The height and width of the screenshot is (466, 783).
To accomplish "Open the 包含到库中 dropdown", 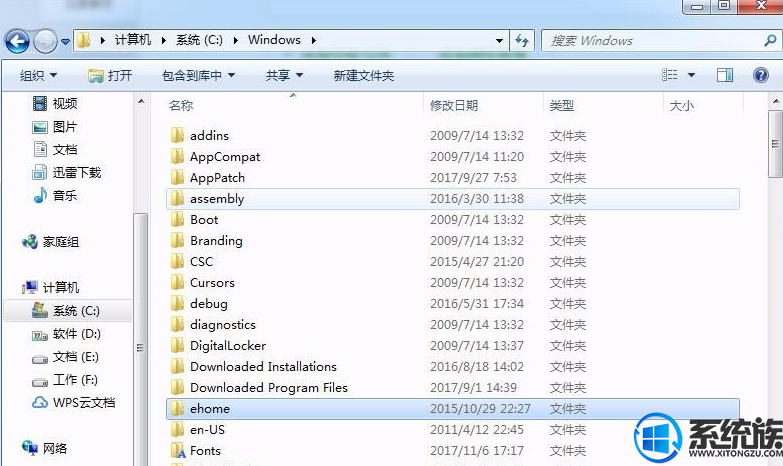I will [x=198, y=75].
